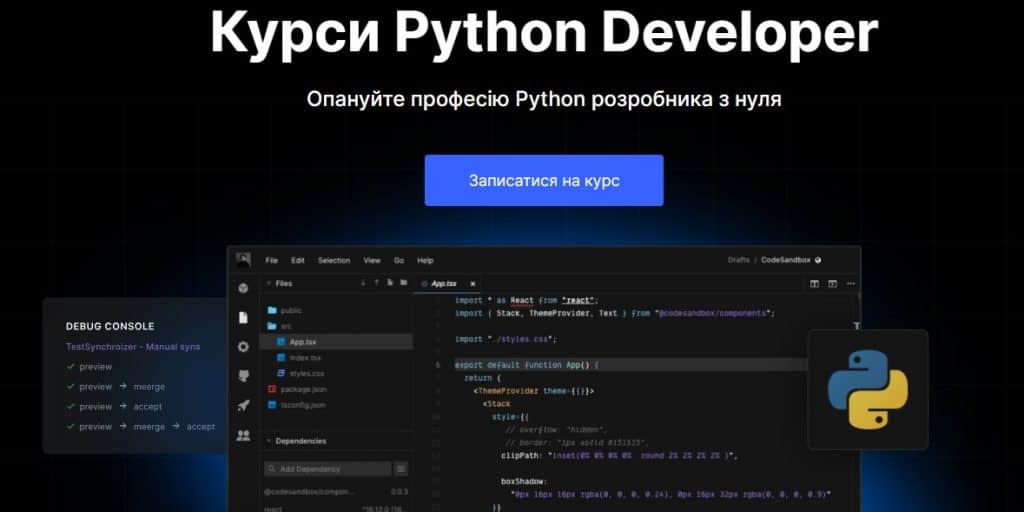The width and height of the screenshot is (1024, 512).
Task: Click the import './styles.css' code line
Action: 505,340
